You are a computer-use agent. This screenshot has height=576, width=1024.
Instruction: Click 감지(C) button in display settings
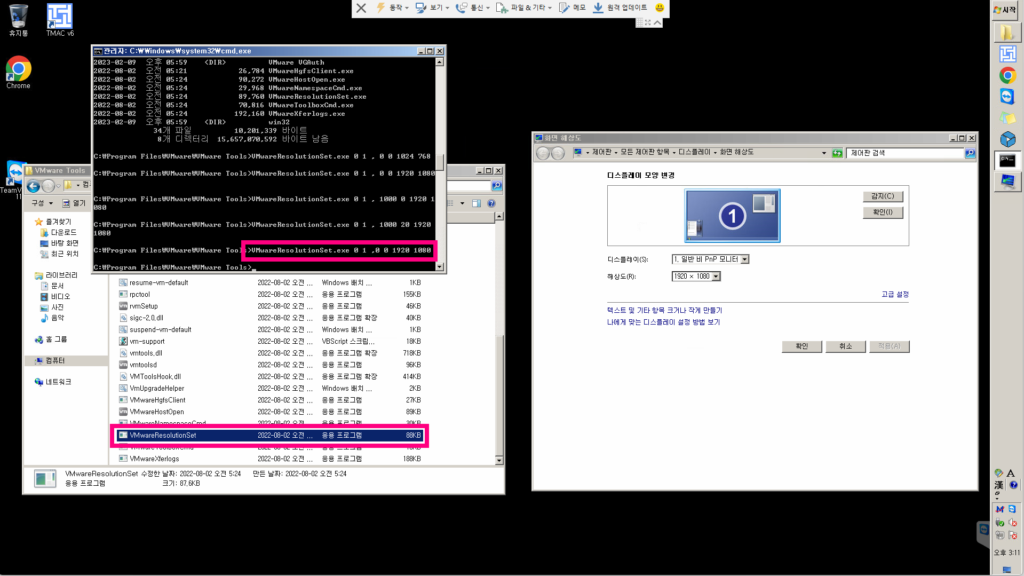pos(882,197)
